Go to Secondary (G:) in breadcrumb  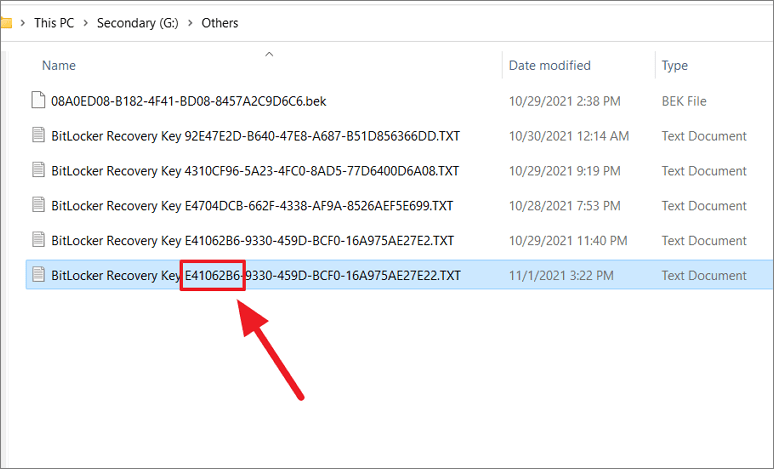pos(138,23)
